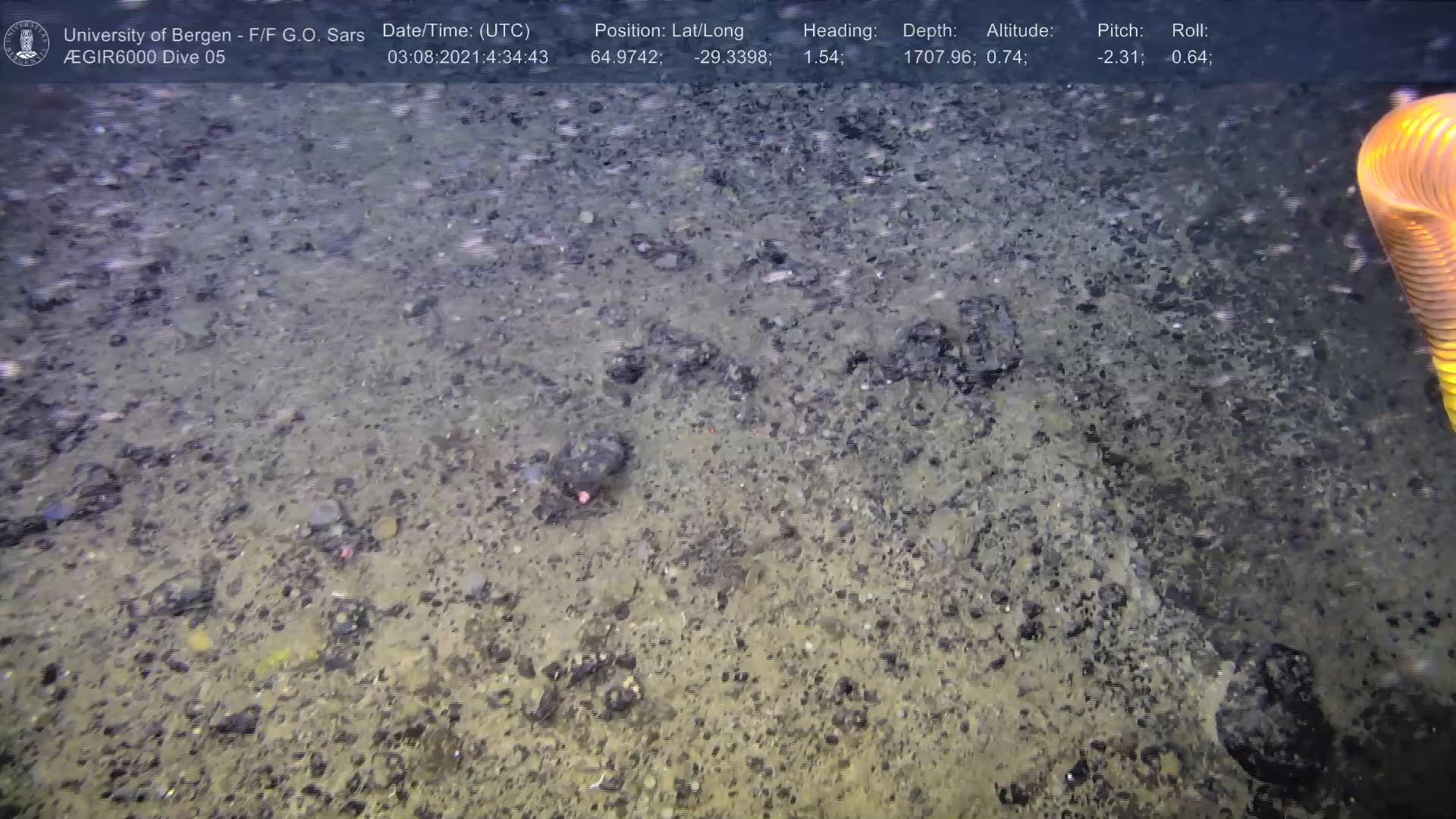Click the small yellow patch on seabed
The width and height of the screenshot is (1456, 819).
[199, 639]
